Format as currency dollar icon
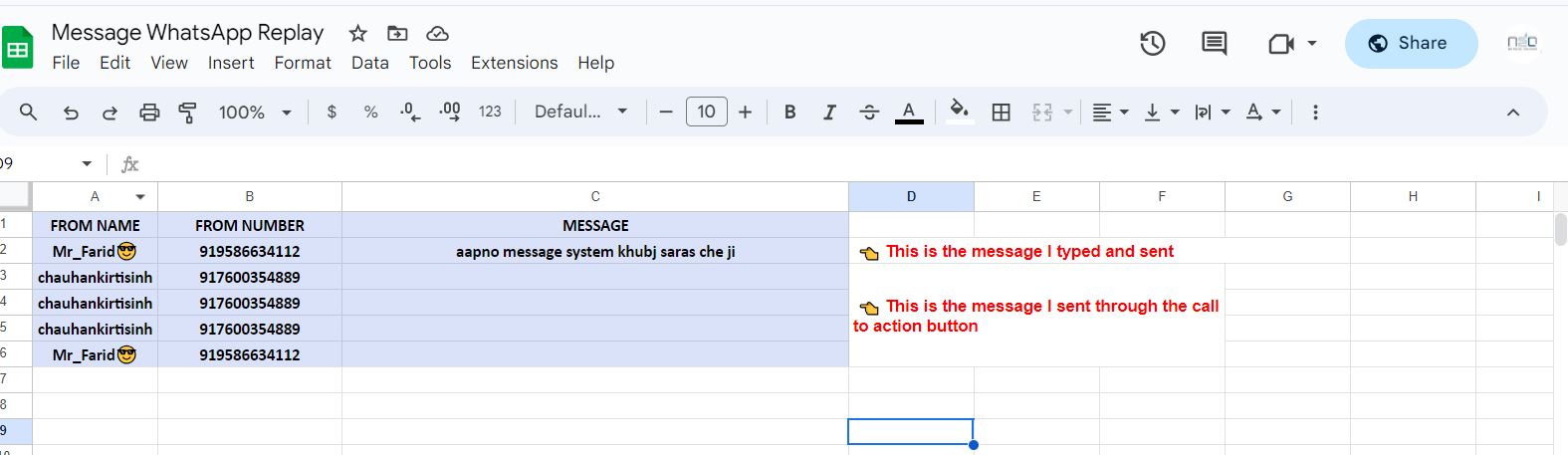Screen dimensions: 1568x455 332,112
